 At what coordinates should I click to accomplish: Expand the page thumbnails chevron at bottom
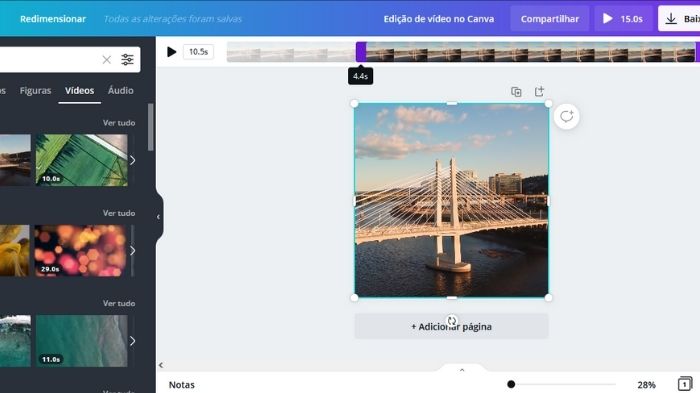(x=462, y=370)
